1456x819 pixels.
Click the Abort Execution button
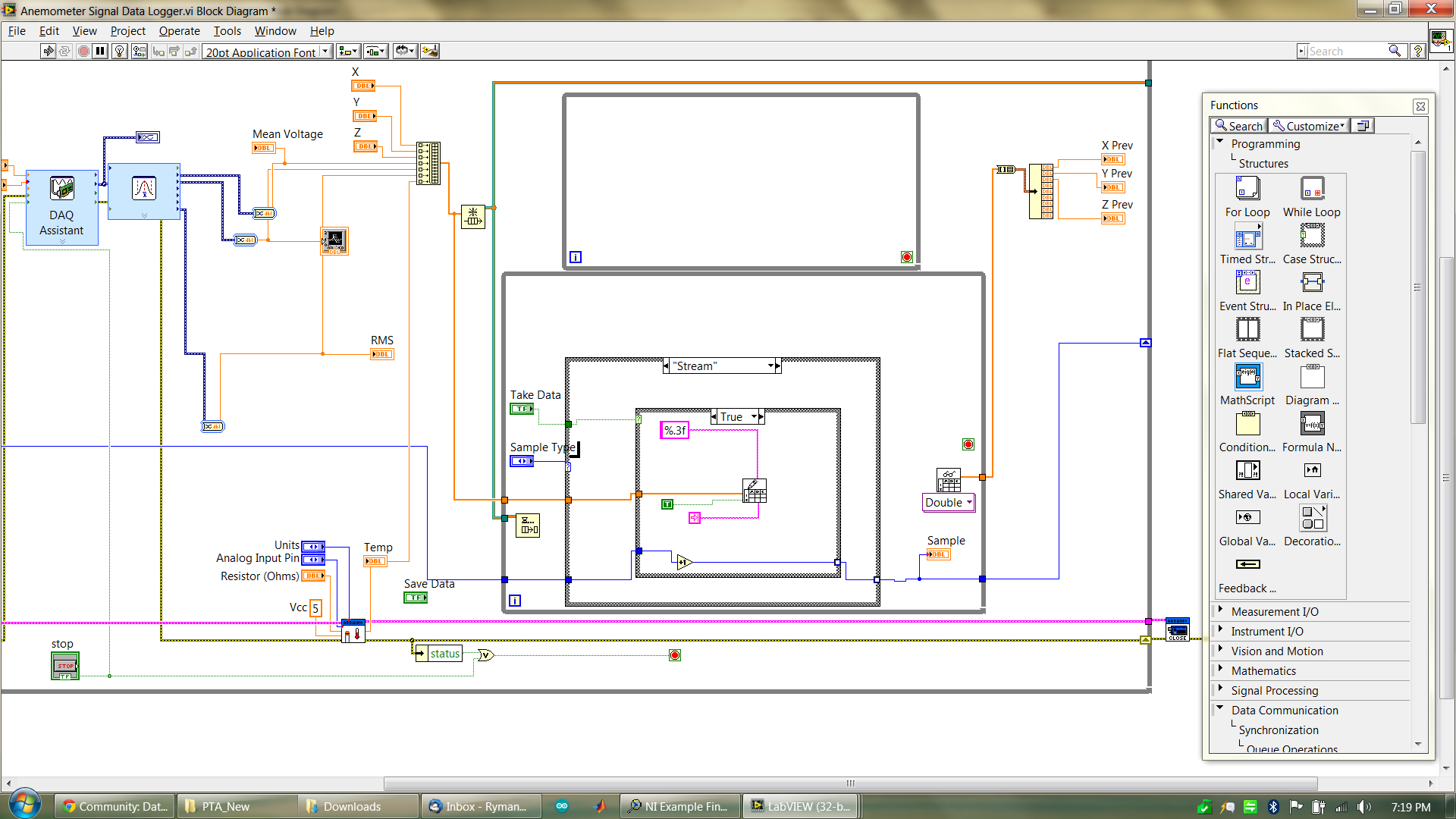[x=83, y=51]
